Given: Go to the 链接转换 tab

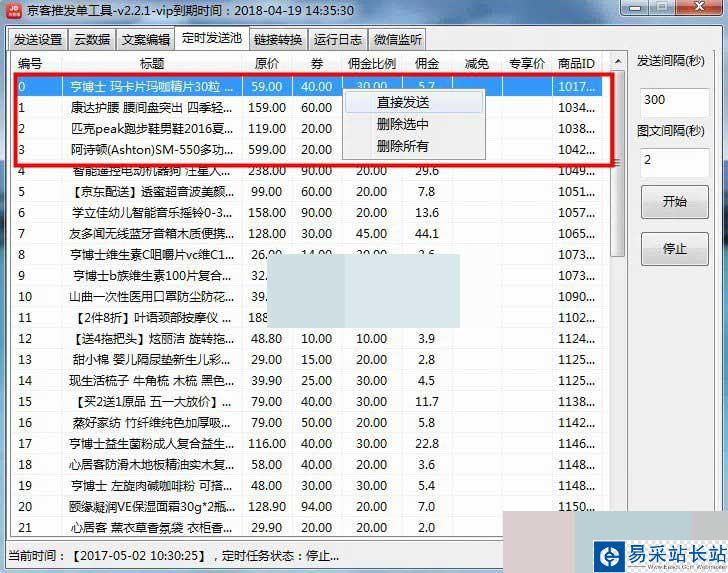Looking at the screenshot, I should point(278,40).
